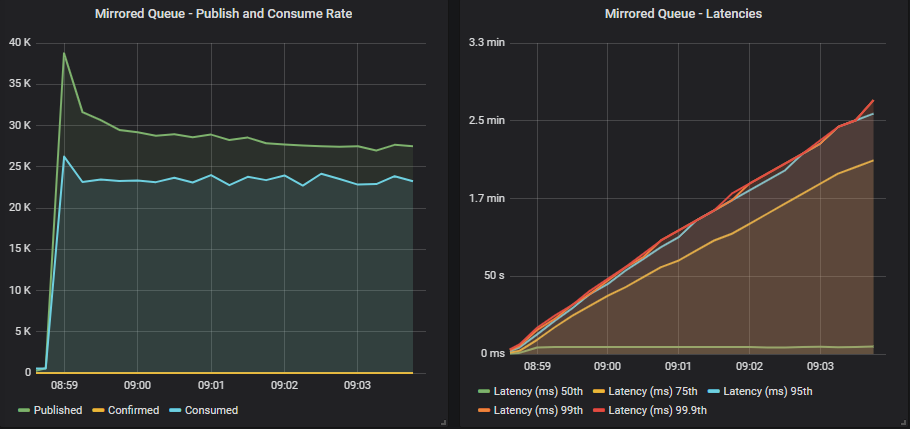Click the yellow Latency 75th color swatch

[603, 391]
